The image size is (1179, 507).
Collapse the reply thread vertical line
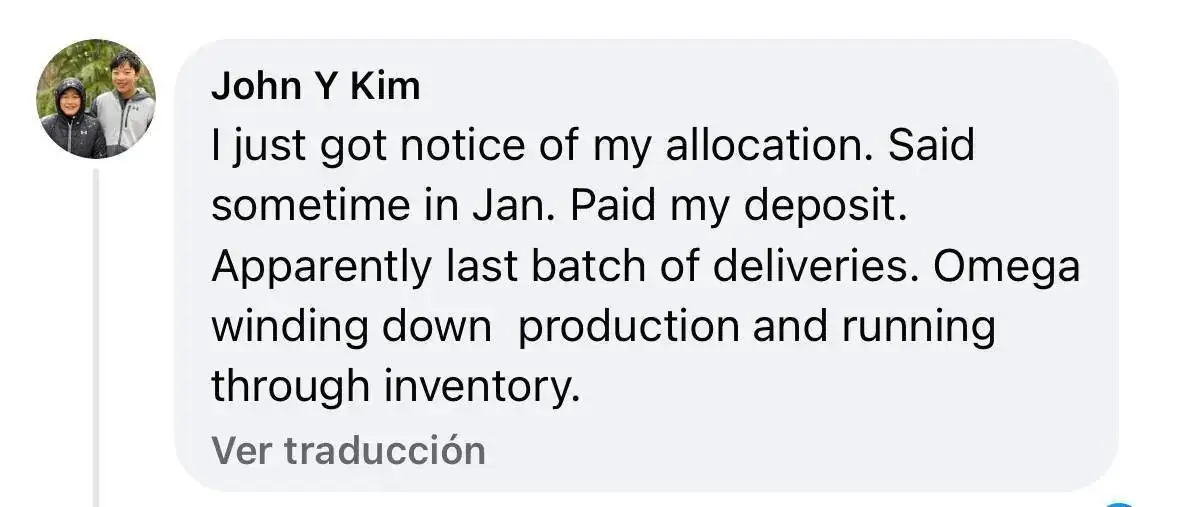click(96, 338)
